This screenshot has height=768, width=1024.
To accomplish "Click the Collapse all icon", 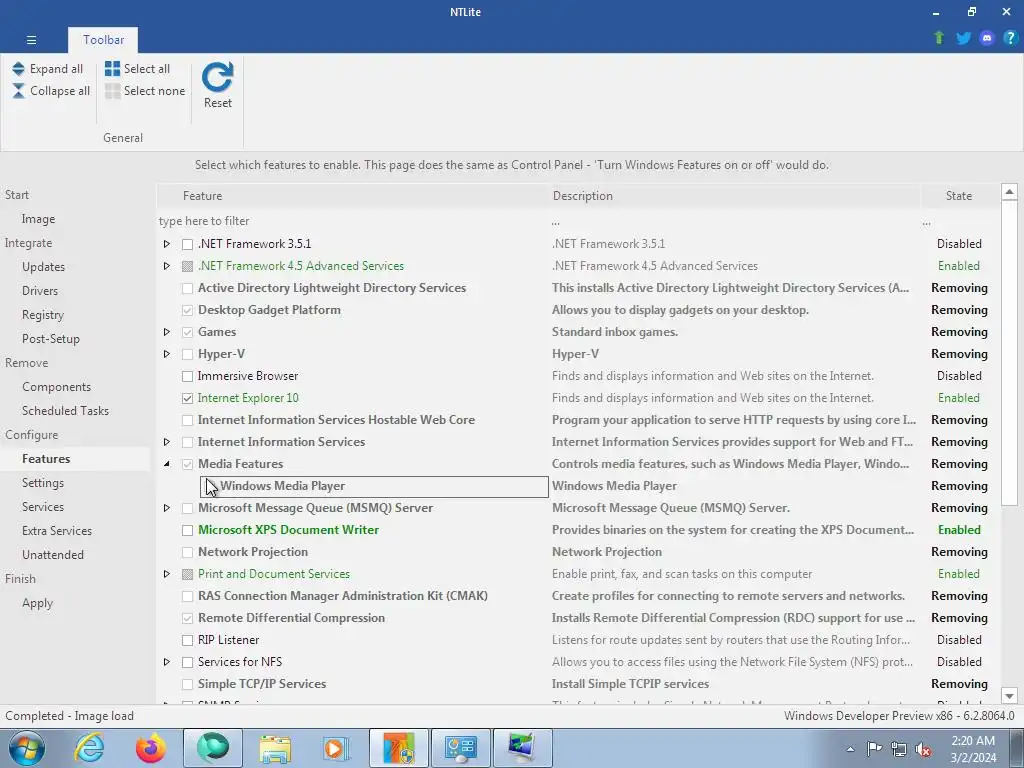I will point(18,91).
